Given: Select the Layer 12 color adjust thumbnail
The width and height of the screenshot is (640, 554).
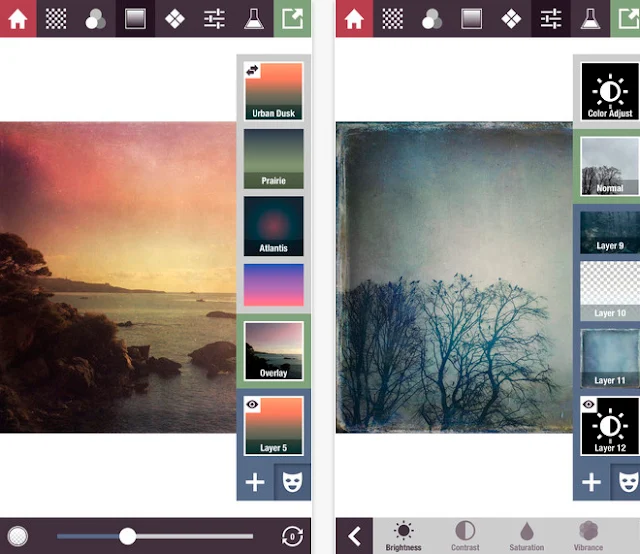Looking at the screenshot, I should [x=610, y=426].
